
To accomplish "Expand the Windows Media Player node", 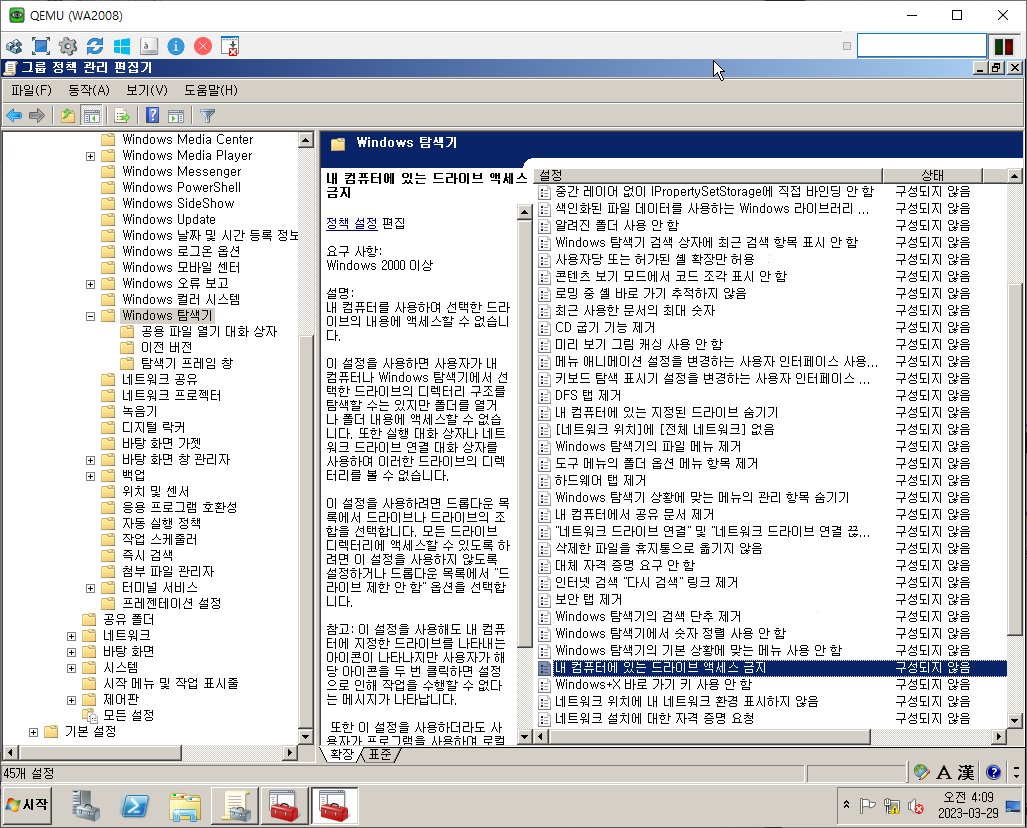I will 90,156.
